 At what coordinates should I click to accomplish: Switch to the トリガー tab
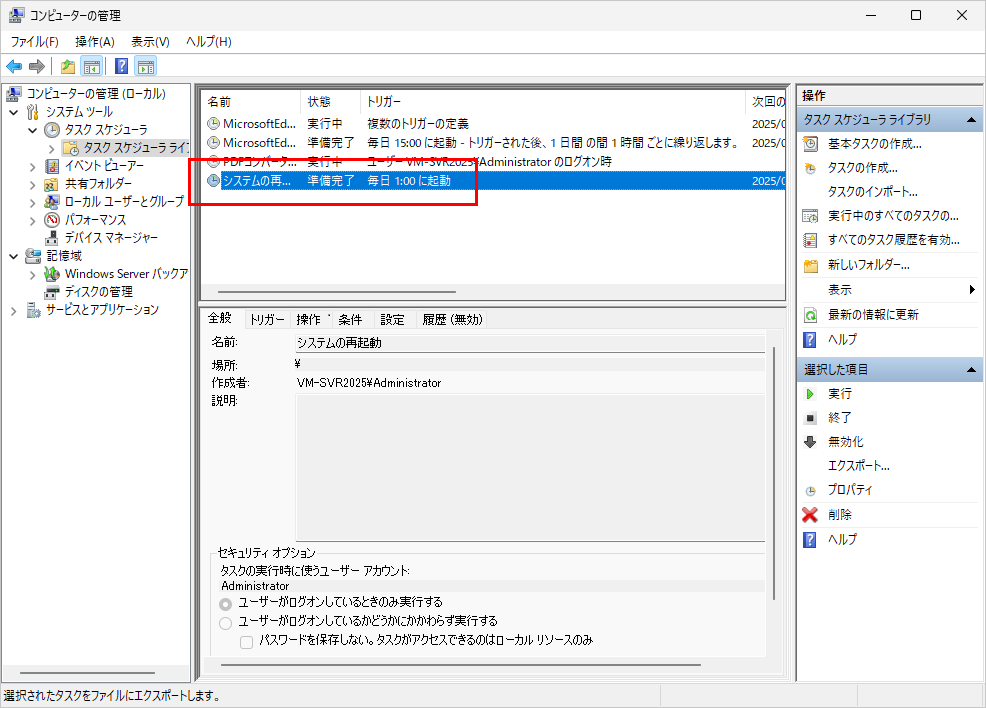pos(267,320)
